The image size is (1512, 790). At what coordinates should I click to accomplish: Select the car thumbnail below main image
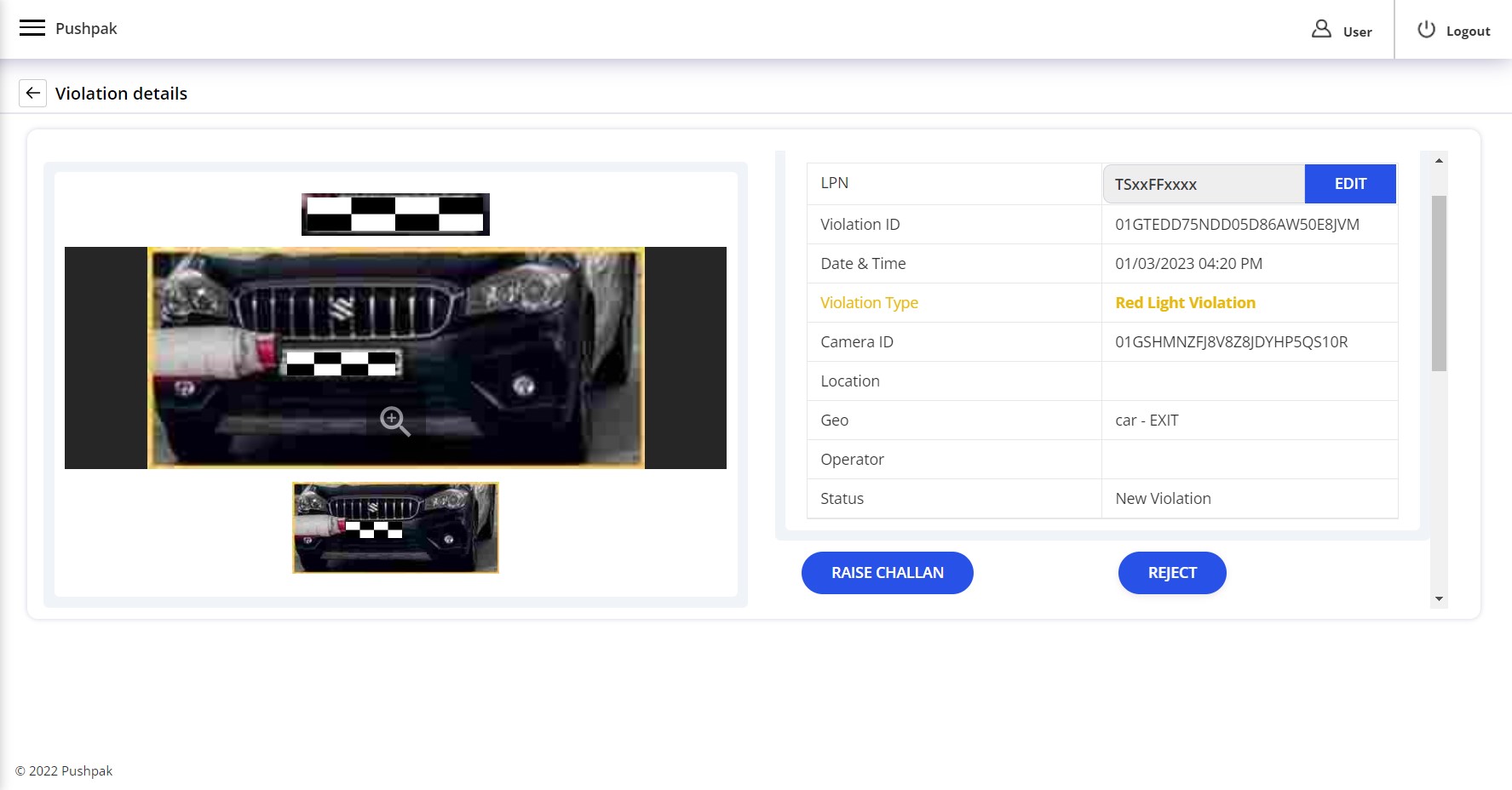coord(395,528)
